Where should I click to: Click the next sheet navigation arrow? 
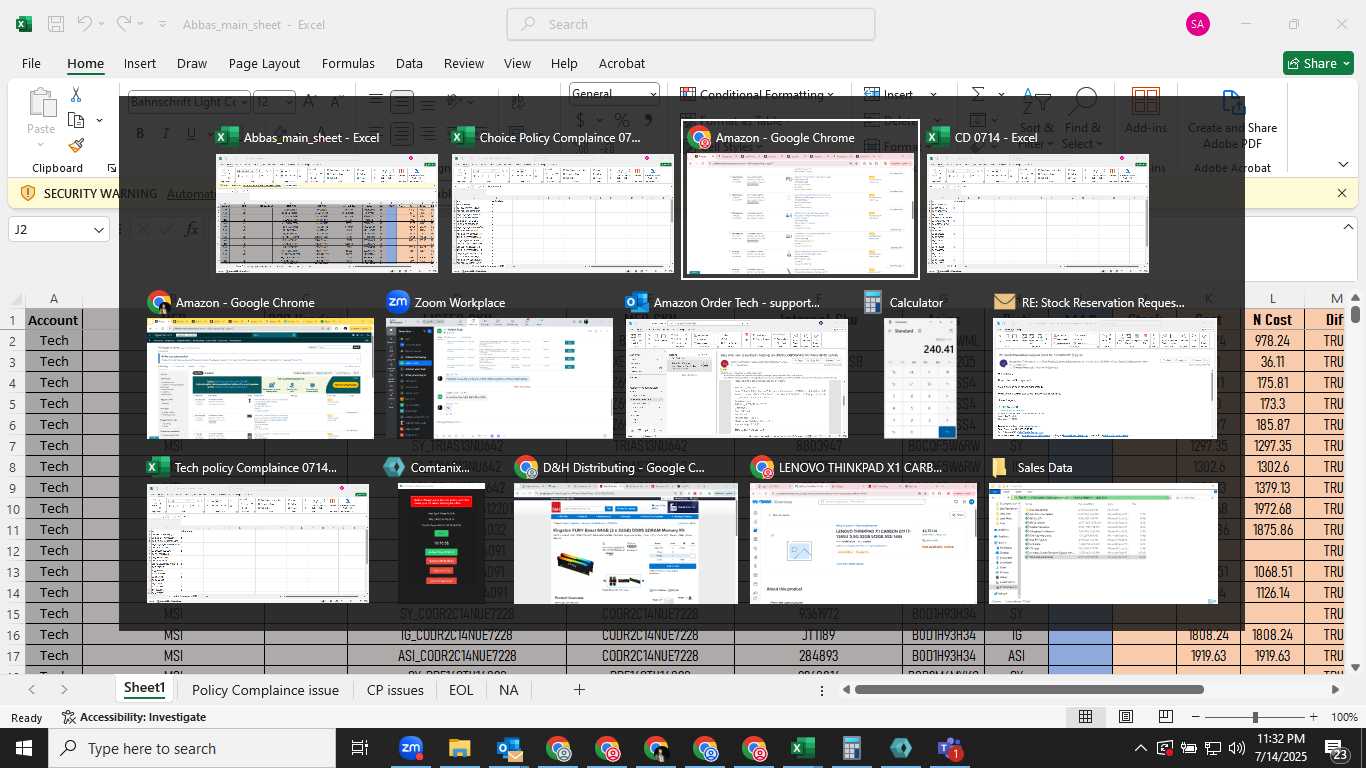(64, 690)
